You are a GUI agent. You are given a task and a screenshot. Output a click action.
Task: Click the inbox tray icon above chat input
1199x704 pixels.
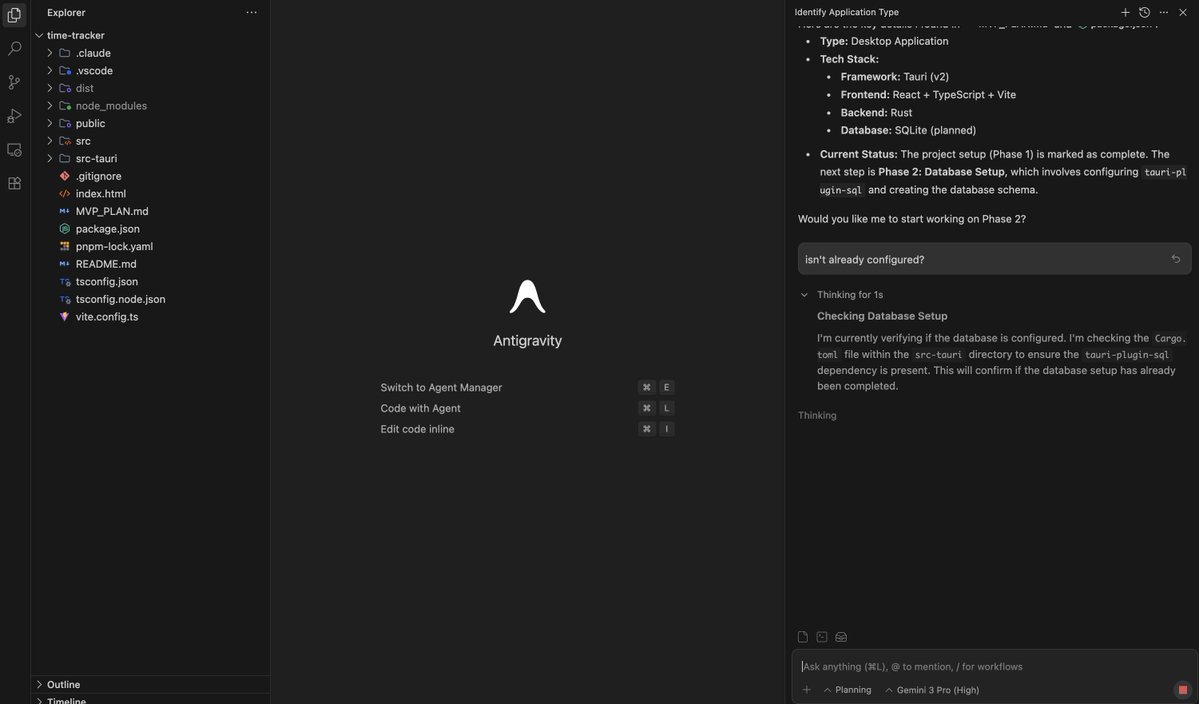841,637
